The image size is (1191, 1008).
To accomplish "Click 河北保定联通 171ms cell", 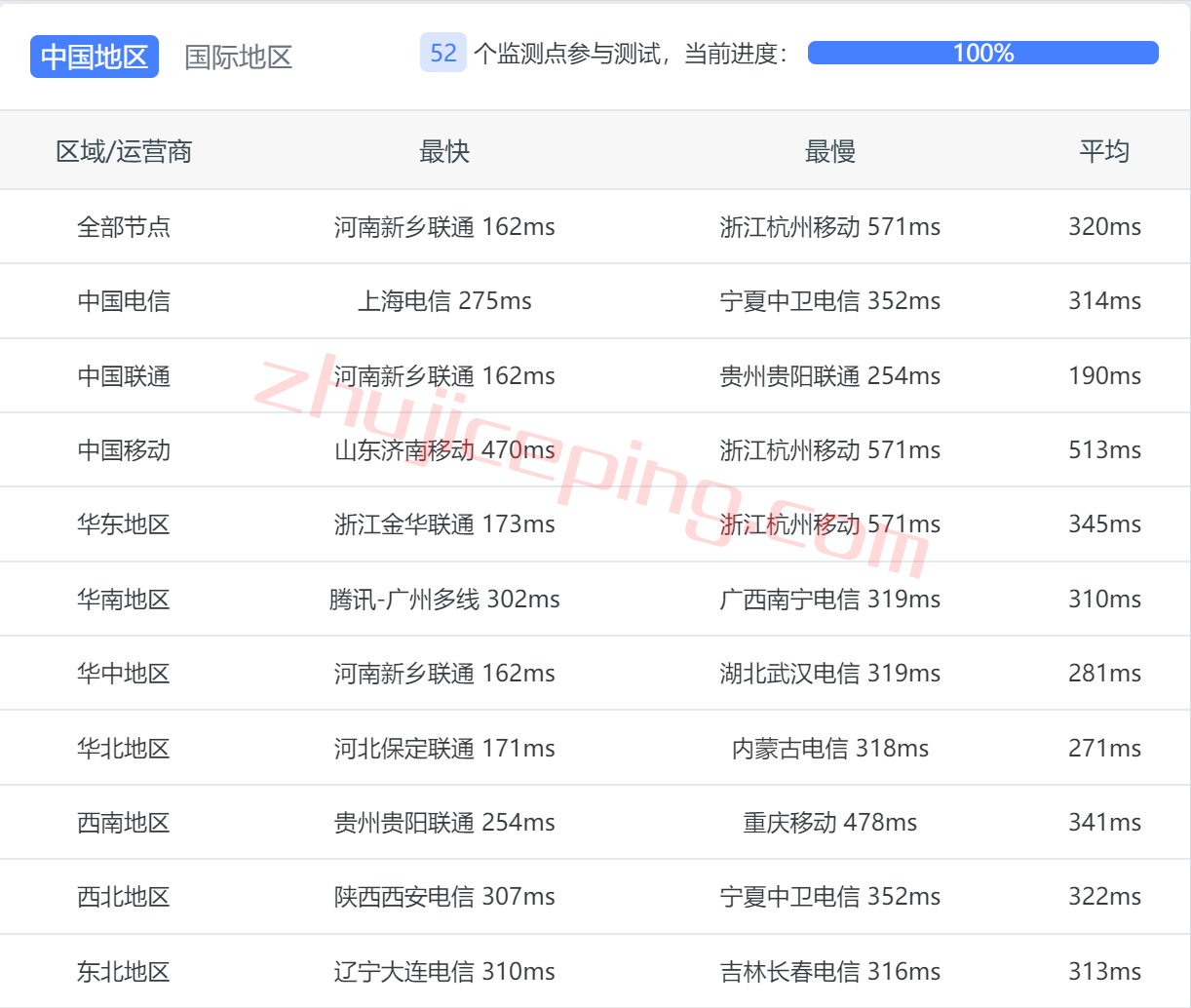I will click(444, 748).
